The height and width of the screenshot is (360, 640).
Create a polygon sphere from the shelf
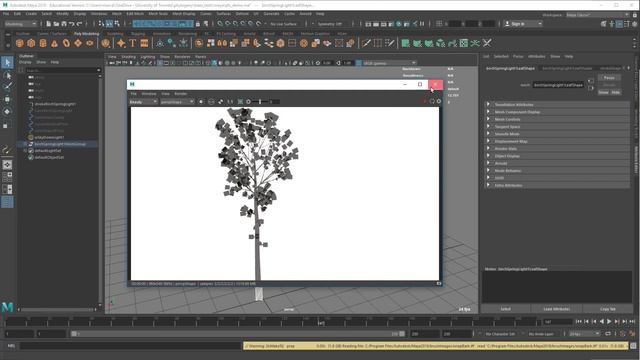(x=19, y=43)
